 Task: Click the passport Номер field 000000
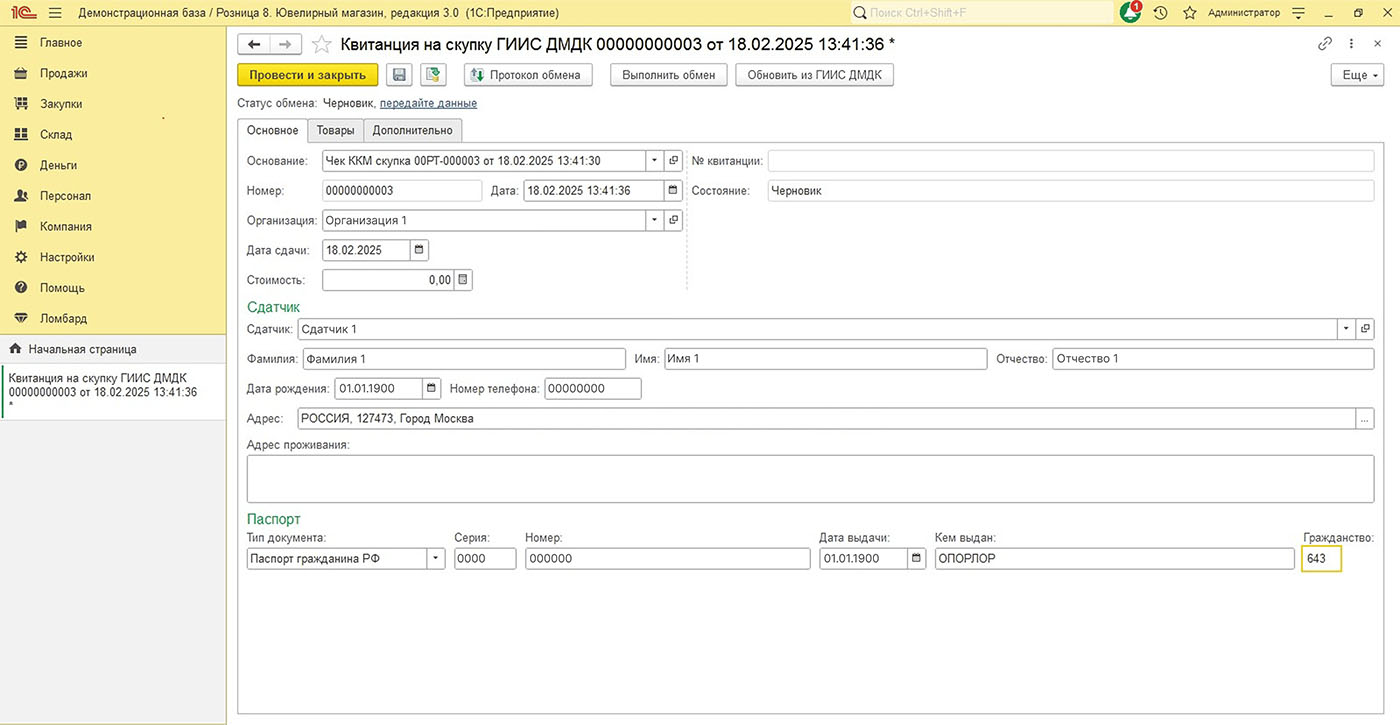668,559
